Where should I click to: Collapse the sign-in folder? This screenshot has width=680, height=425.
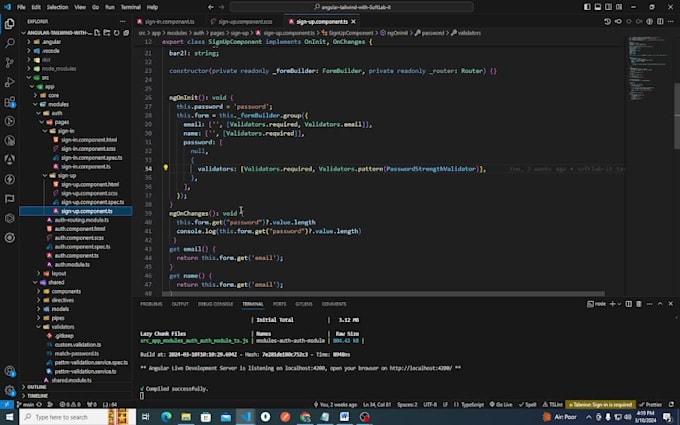pos(45,131)
